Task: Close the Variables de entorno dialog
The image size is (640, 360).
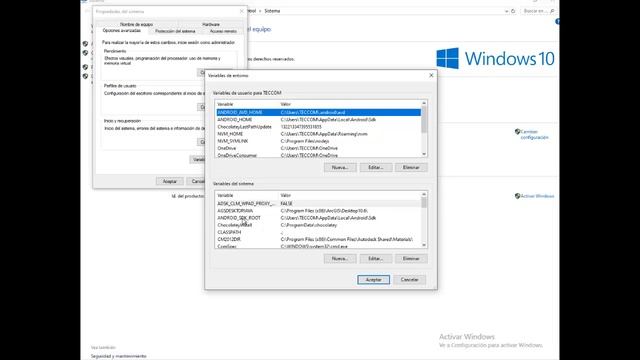Action: [431, 76]
